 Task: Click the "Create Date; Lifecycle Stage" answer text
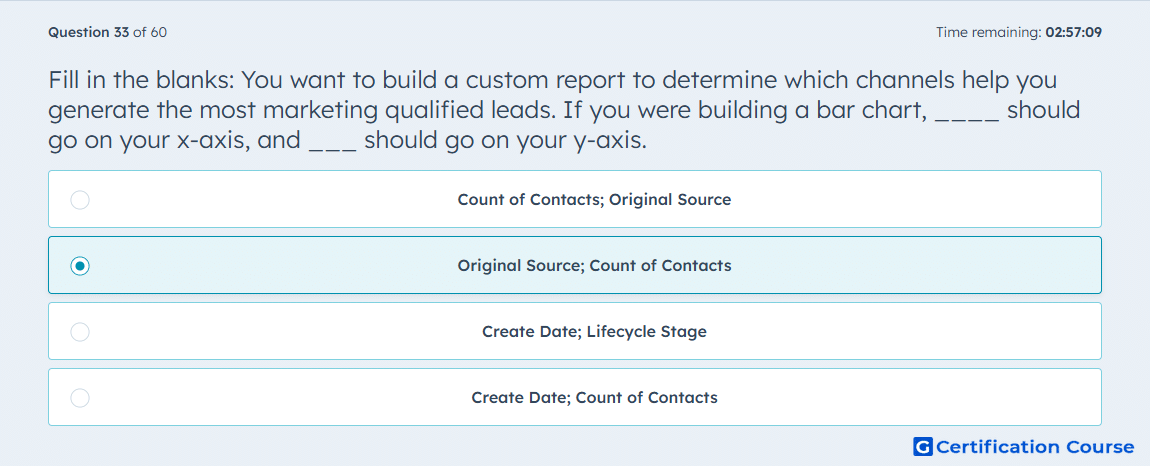point(594,332)
